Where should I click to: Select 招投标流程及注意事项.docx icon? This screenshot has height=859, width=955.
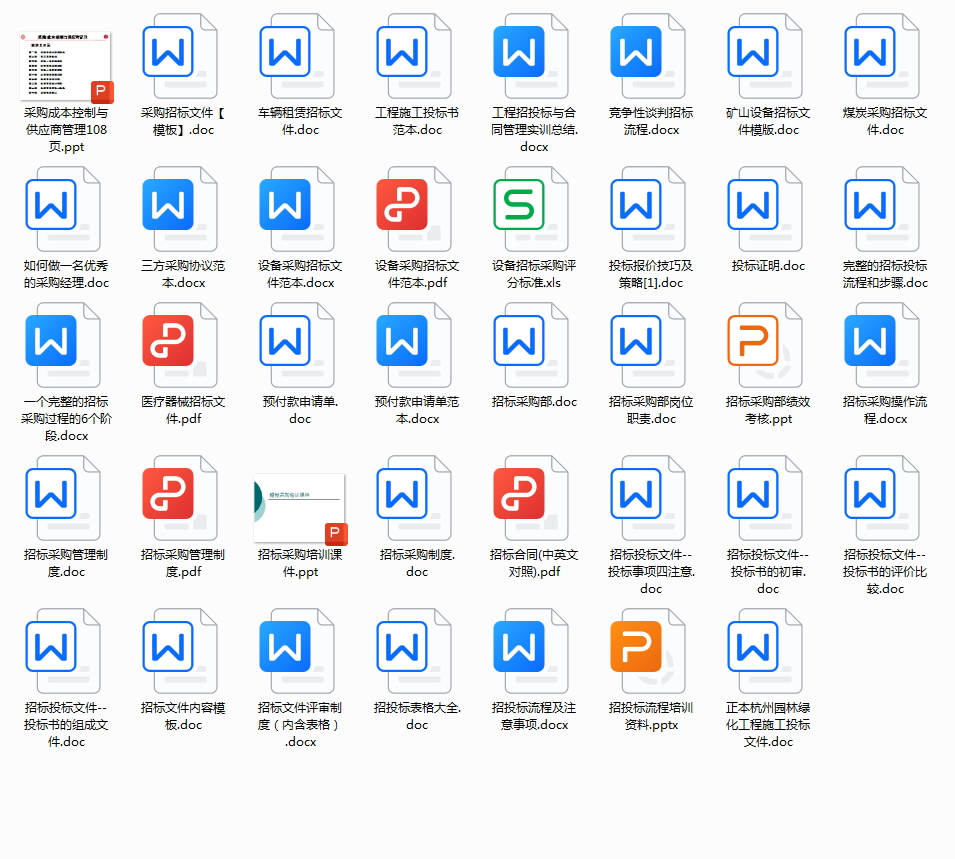click(x=531, y=651)
